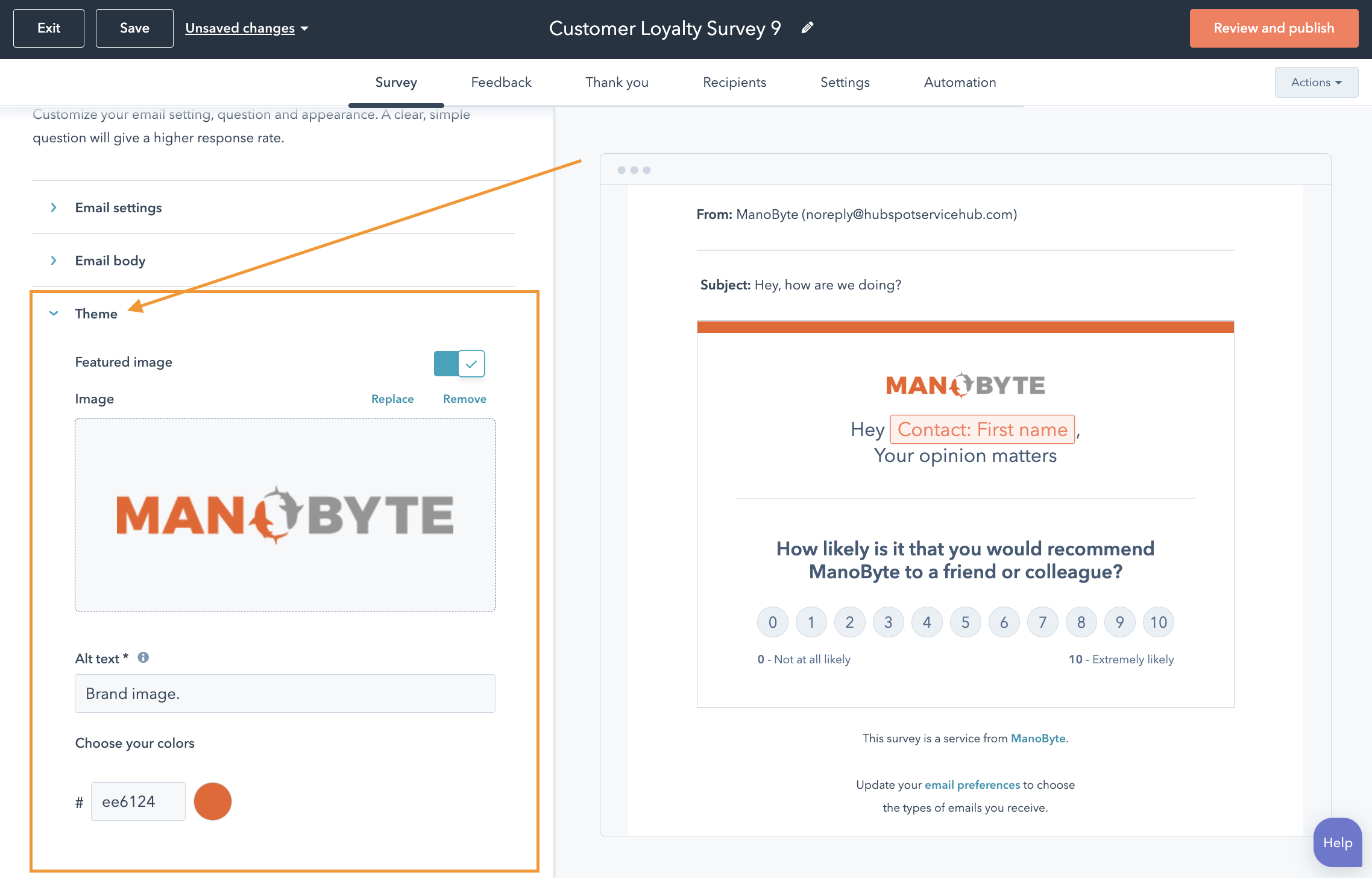Screen dimensions: 1372x878
Task: Select rating 5 in the survey preview
Action: click(x=966, y=622)
